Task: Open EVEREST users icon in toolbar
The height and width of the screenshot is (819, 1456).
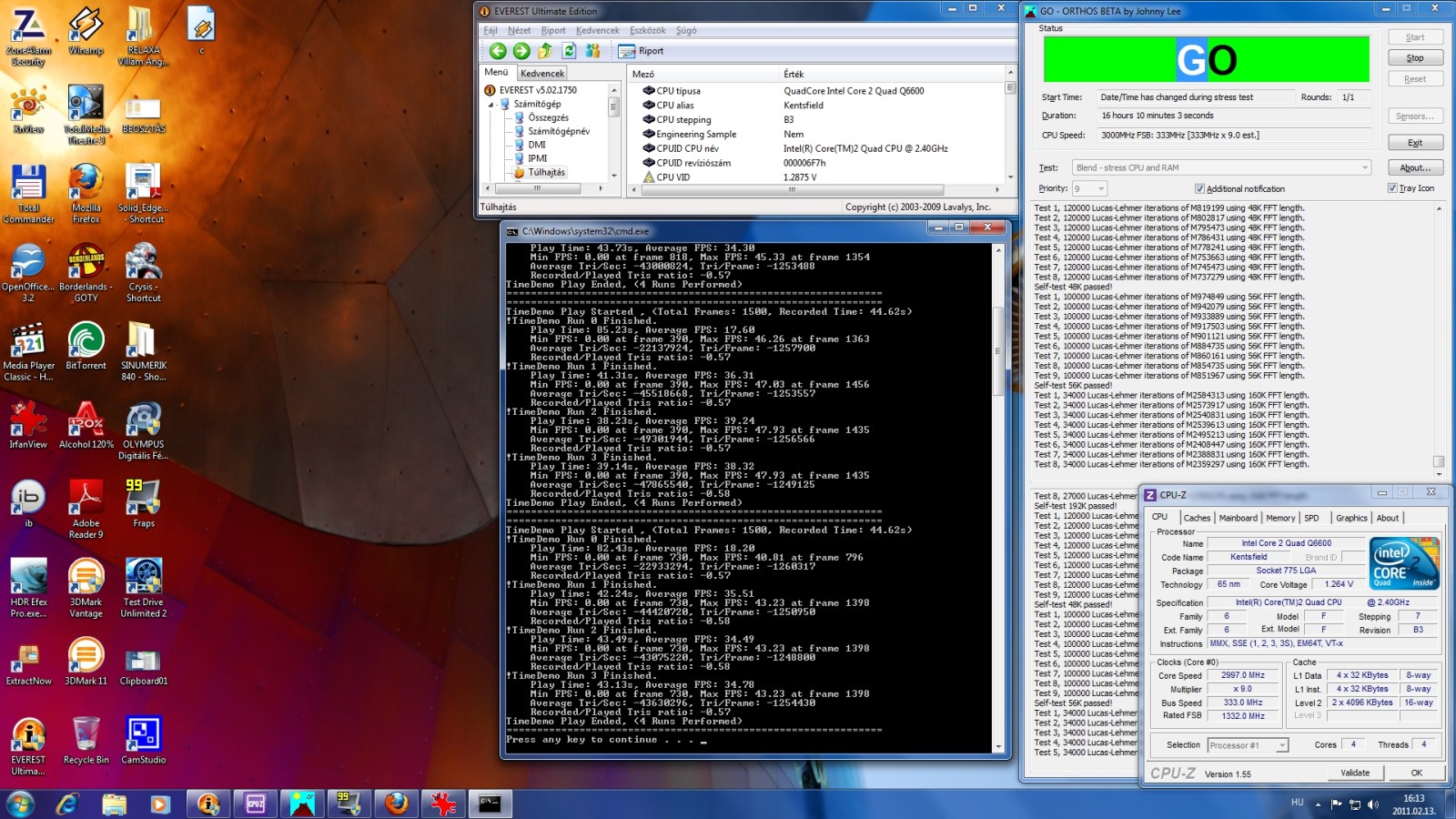Action: pos(593,51)
